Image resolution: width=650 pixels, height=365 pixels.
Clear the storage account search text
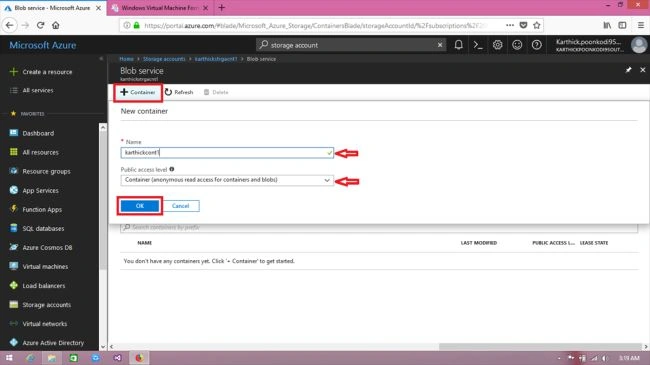pyautogui.click(x=440, y=45)
